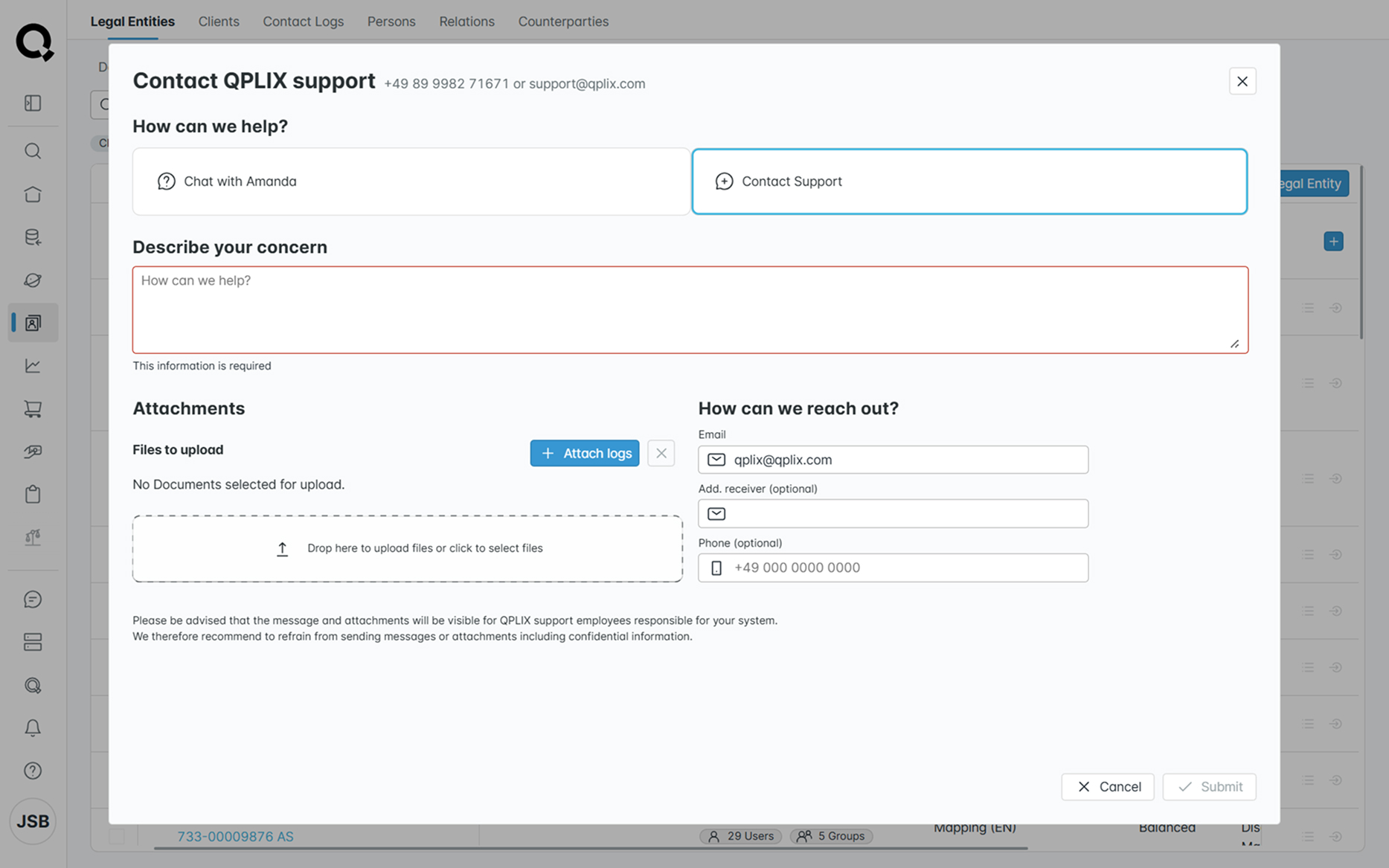Switch to the Relations tab
1389x868 pixels.
coord(466,22)
